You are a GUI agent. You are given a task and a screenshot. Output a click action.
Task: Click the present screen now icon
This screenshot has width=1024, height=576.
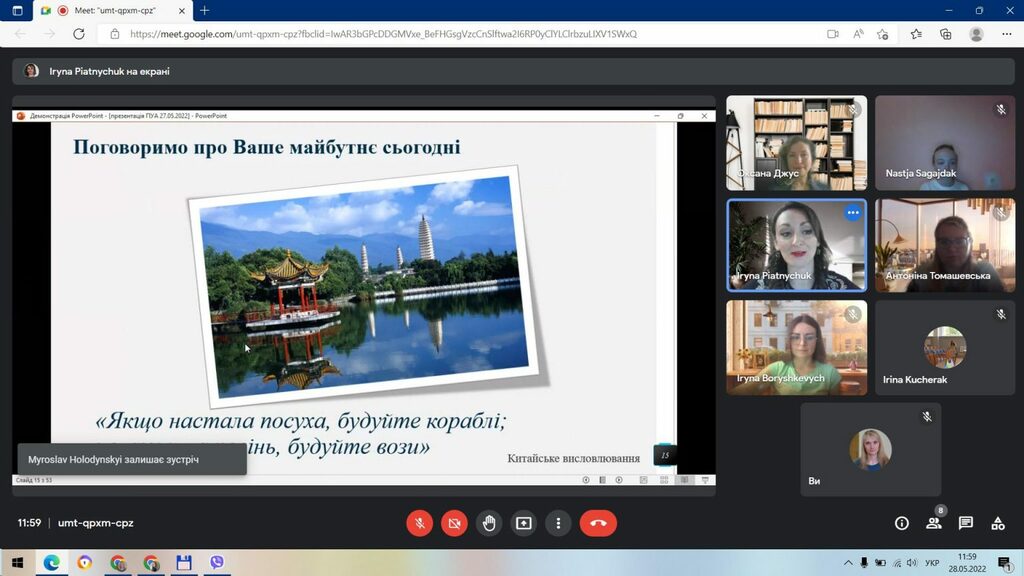(x=524, y=523)
